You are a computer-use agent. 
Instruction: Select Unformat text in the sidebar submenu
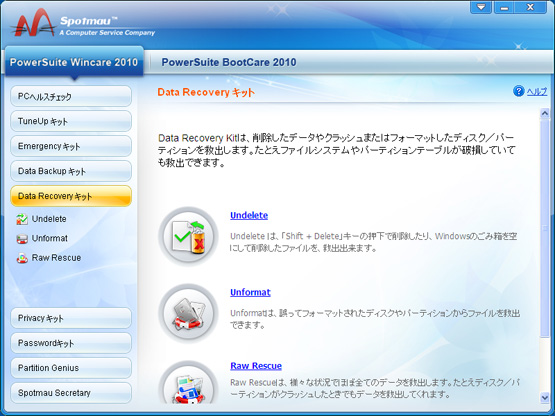click(50, 238)
